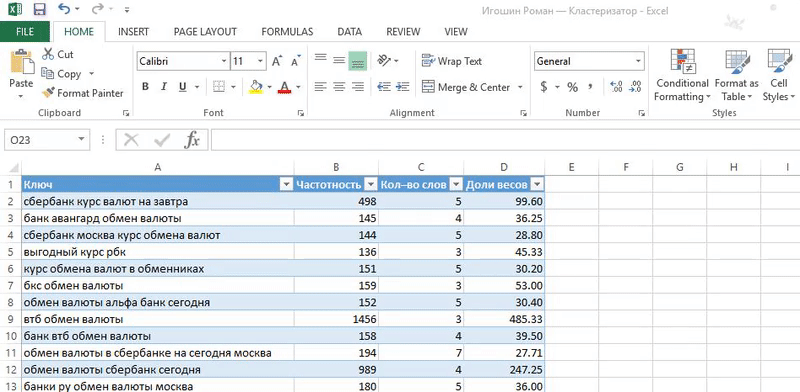The height and width of the screenshot is (392, 800).
Task: Click the Increase Decimal icon
Action: 616,87
